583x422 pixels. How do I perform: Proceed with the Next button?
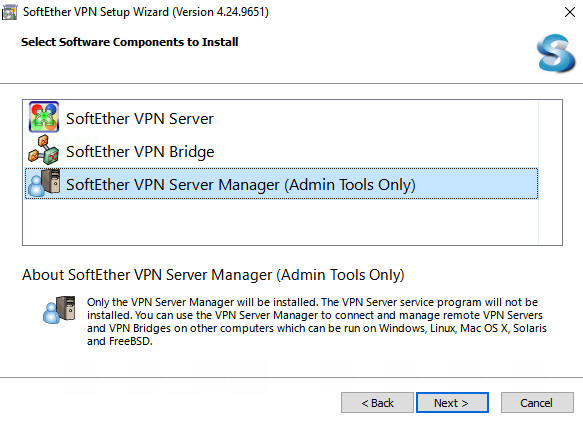[452, 403]
